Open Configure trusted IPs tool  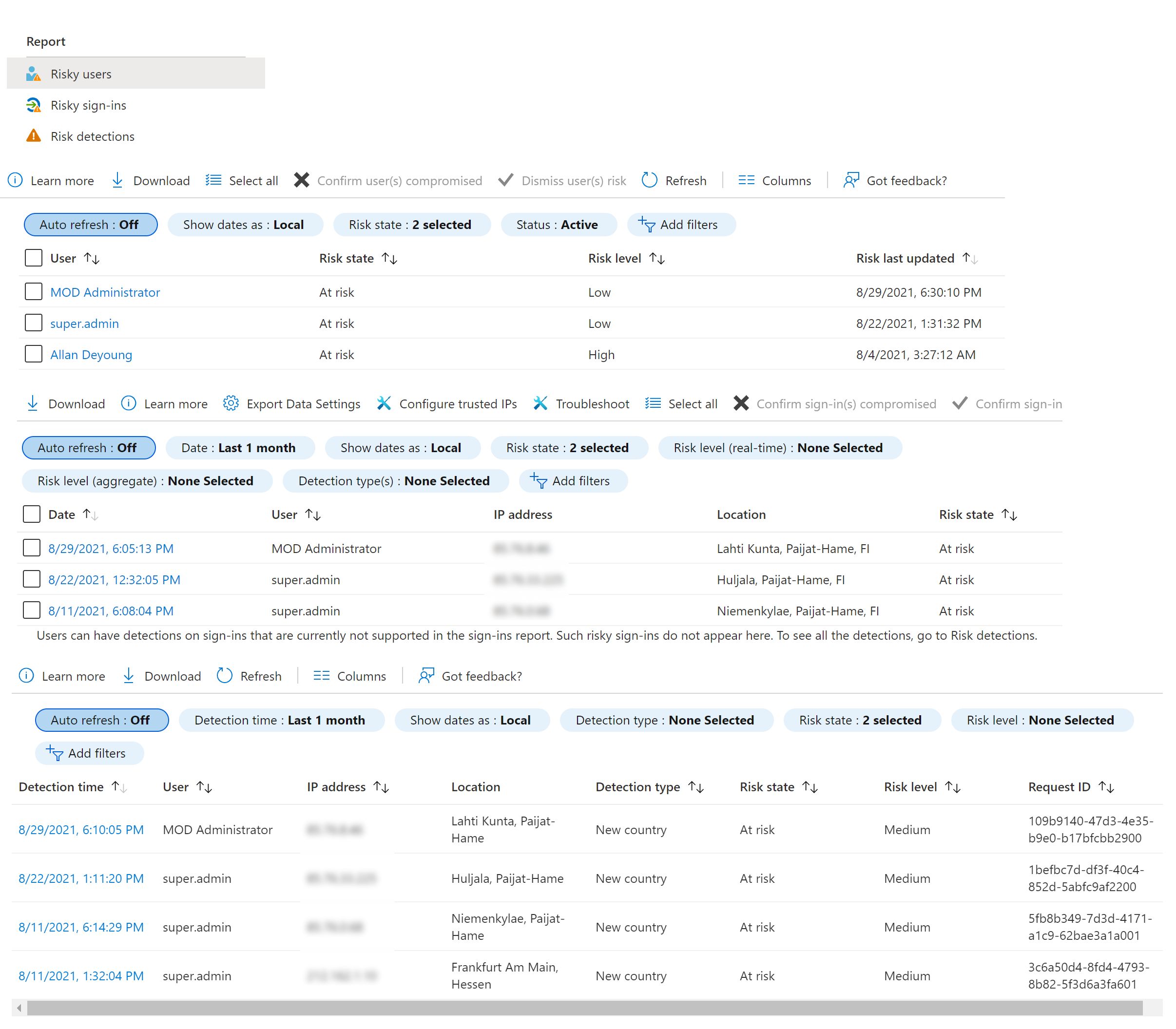tap(446, 404)
